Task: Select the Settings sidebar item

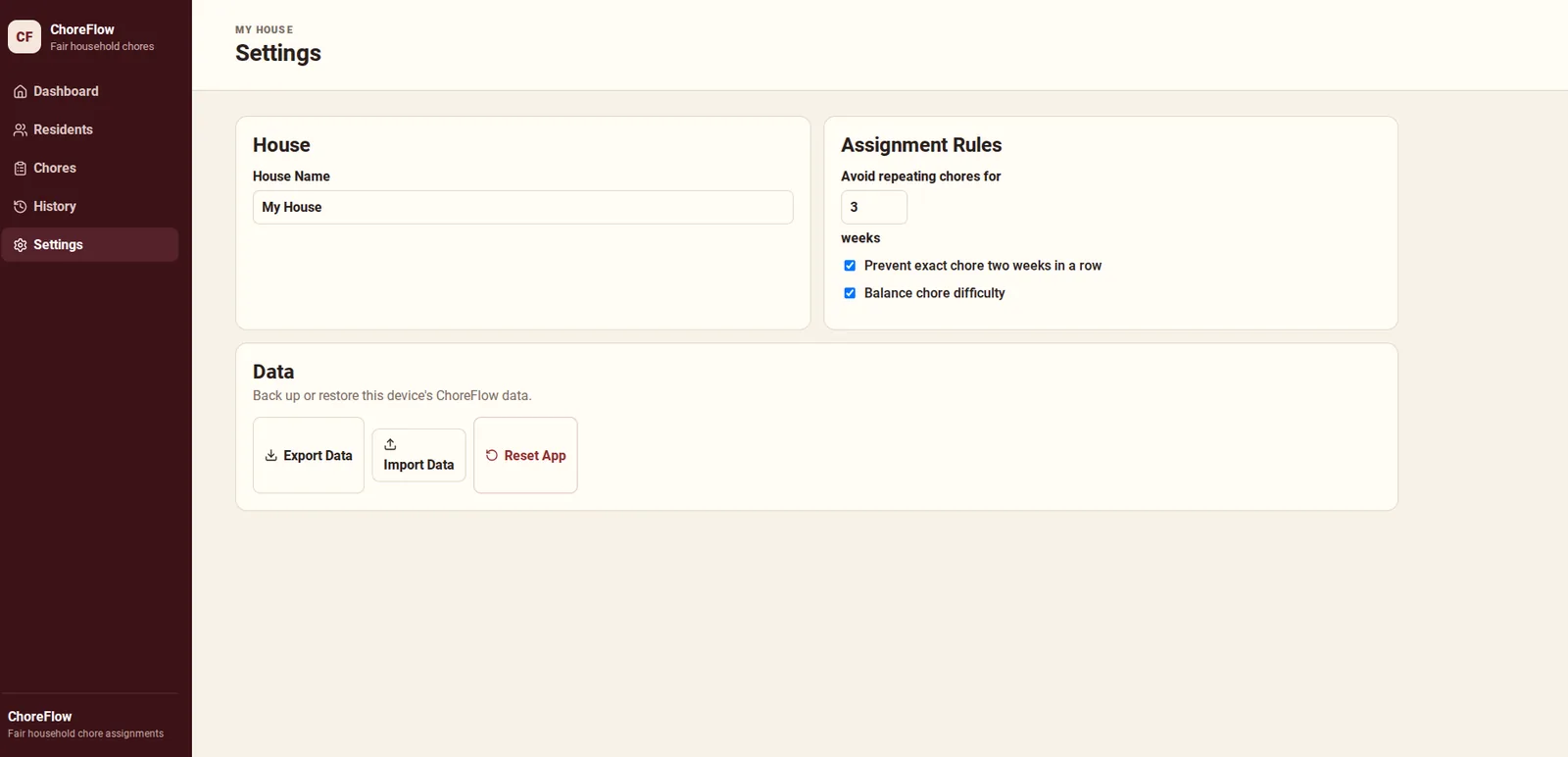Action: pos(90,244)
